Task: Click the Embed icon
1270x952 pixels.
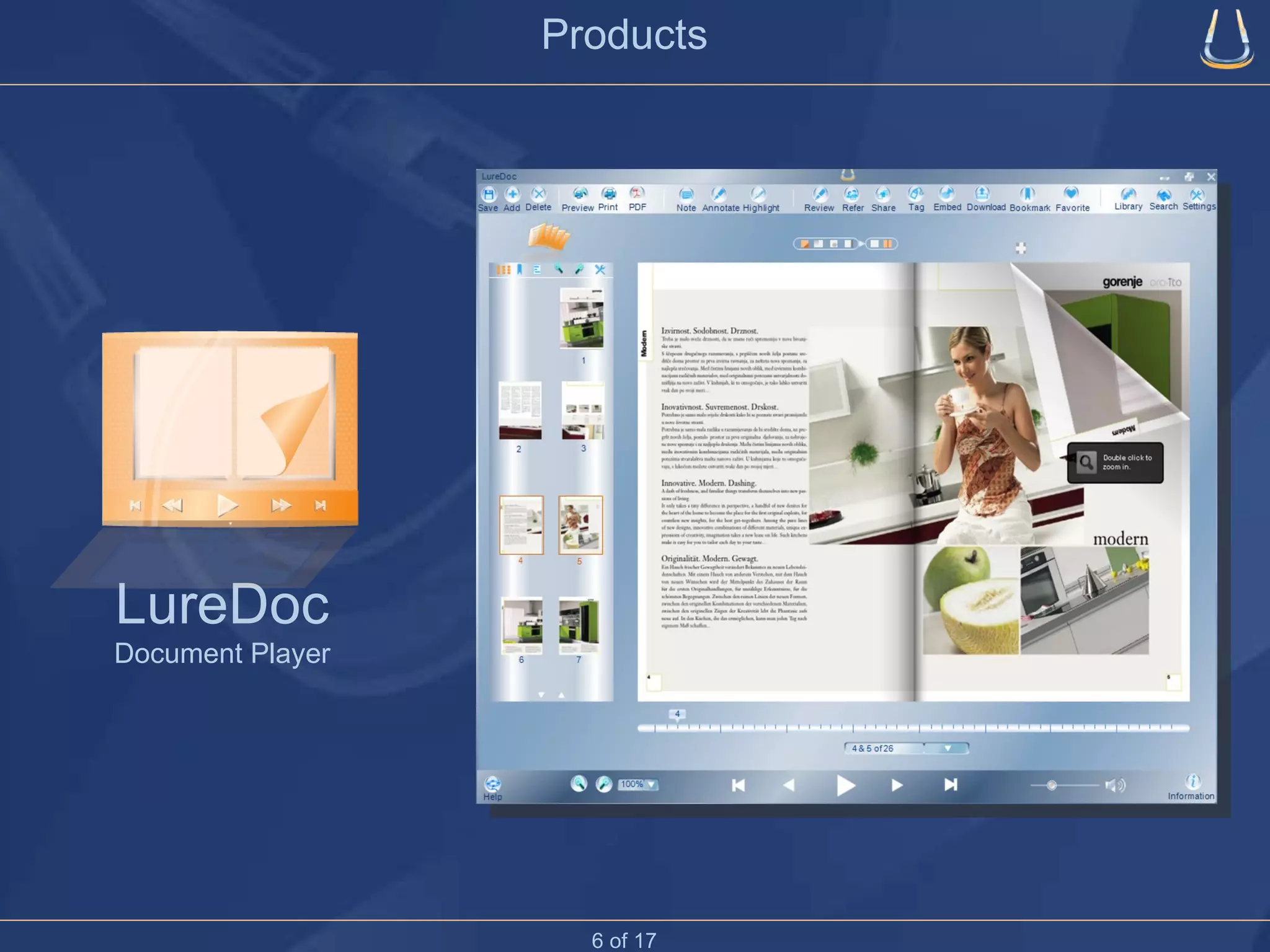Action: 947,194
